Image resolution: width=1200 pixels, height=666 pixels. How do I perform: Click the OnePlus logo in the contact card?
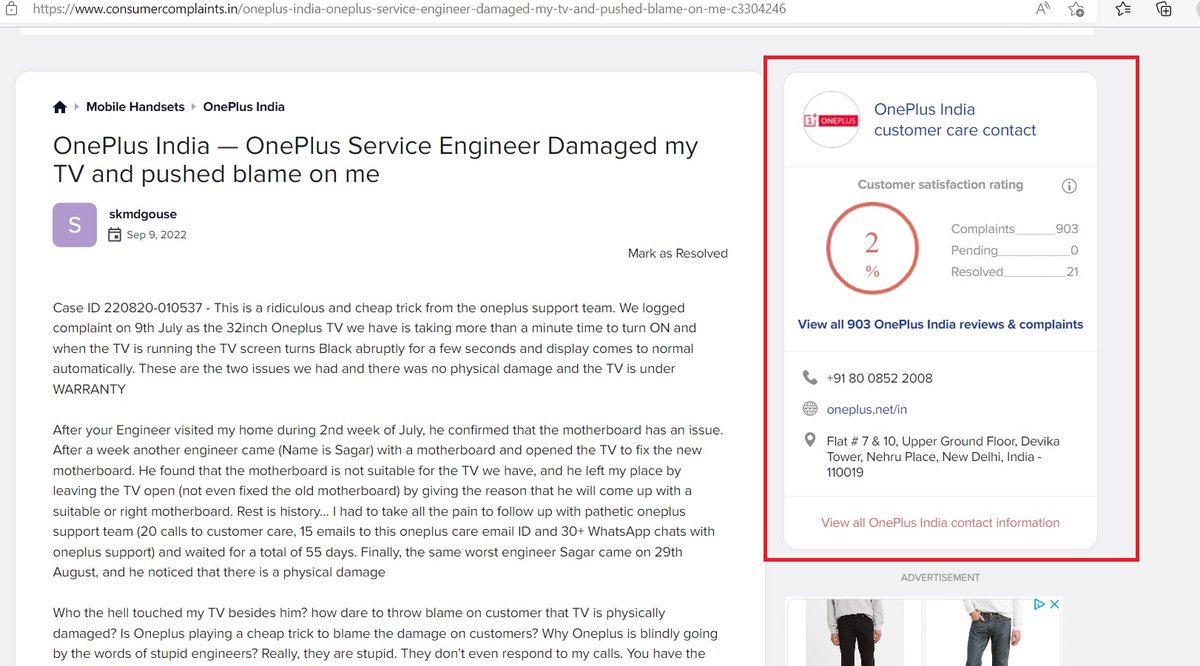pyautogui.click(x=831, y=120)
